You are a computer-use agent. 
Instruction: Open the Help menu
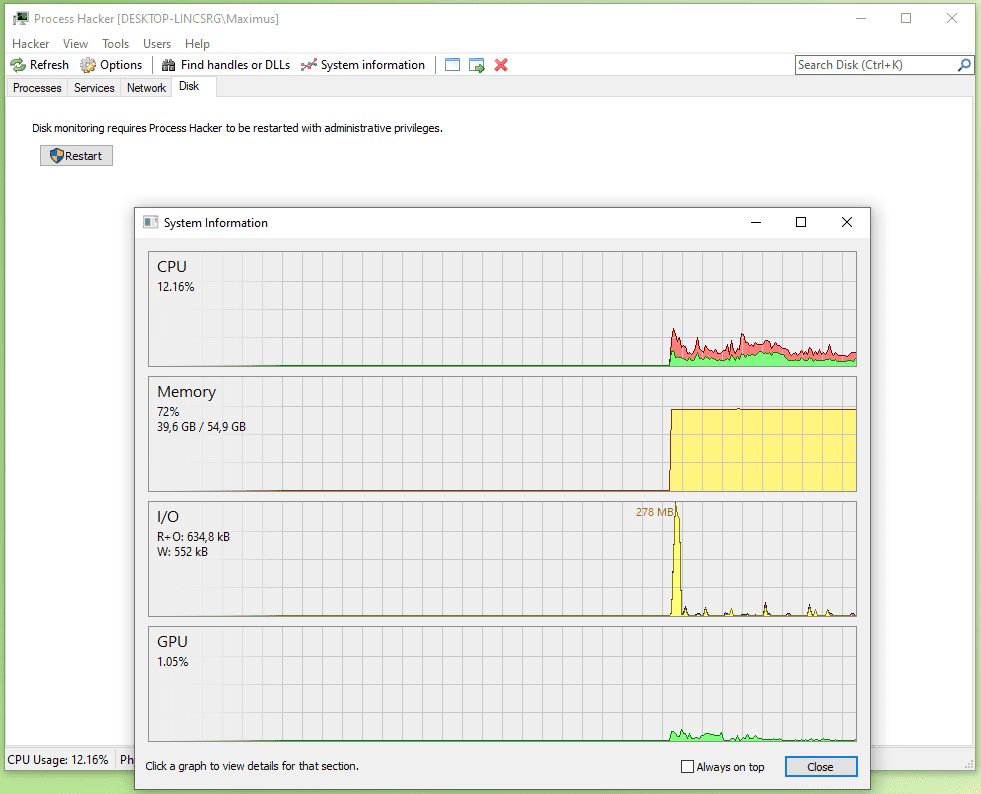click(197, 44)
